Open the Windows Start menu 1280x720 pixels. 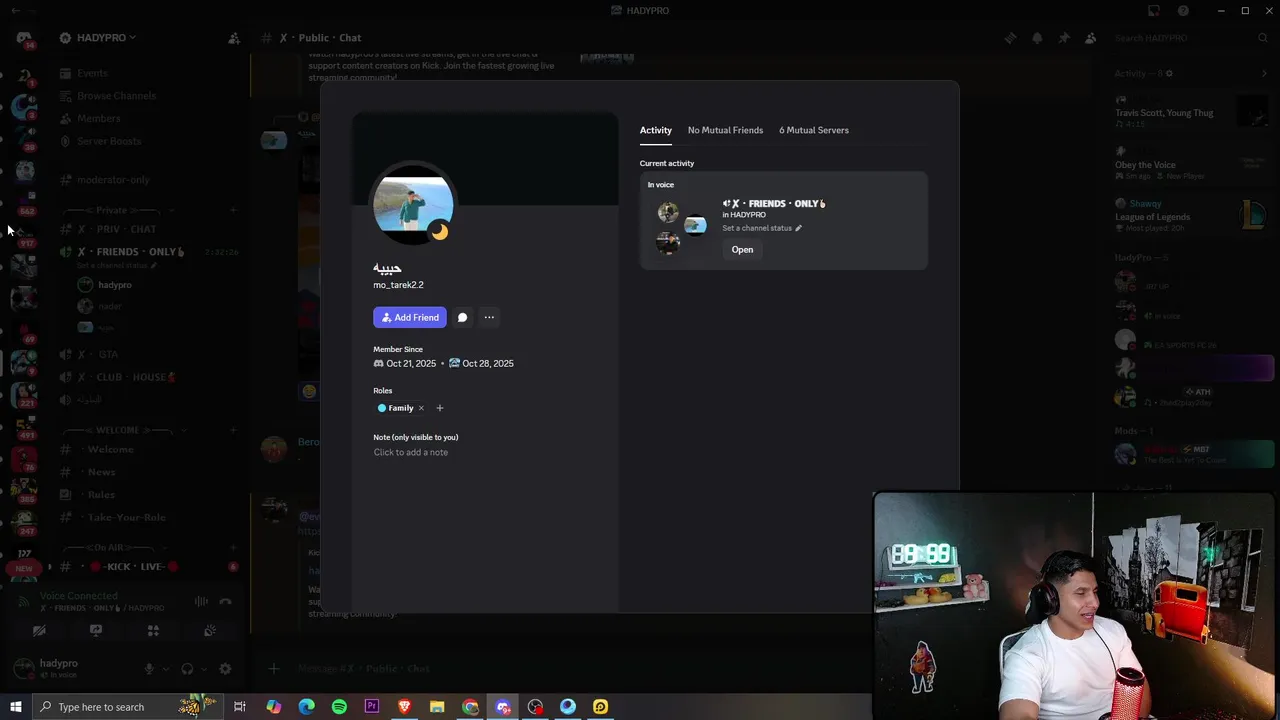[15, 707]
